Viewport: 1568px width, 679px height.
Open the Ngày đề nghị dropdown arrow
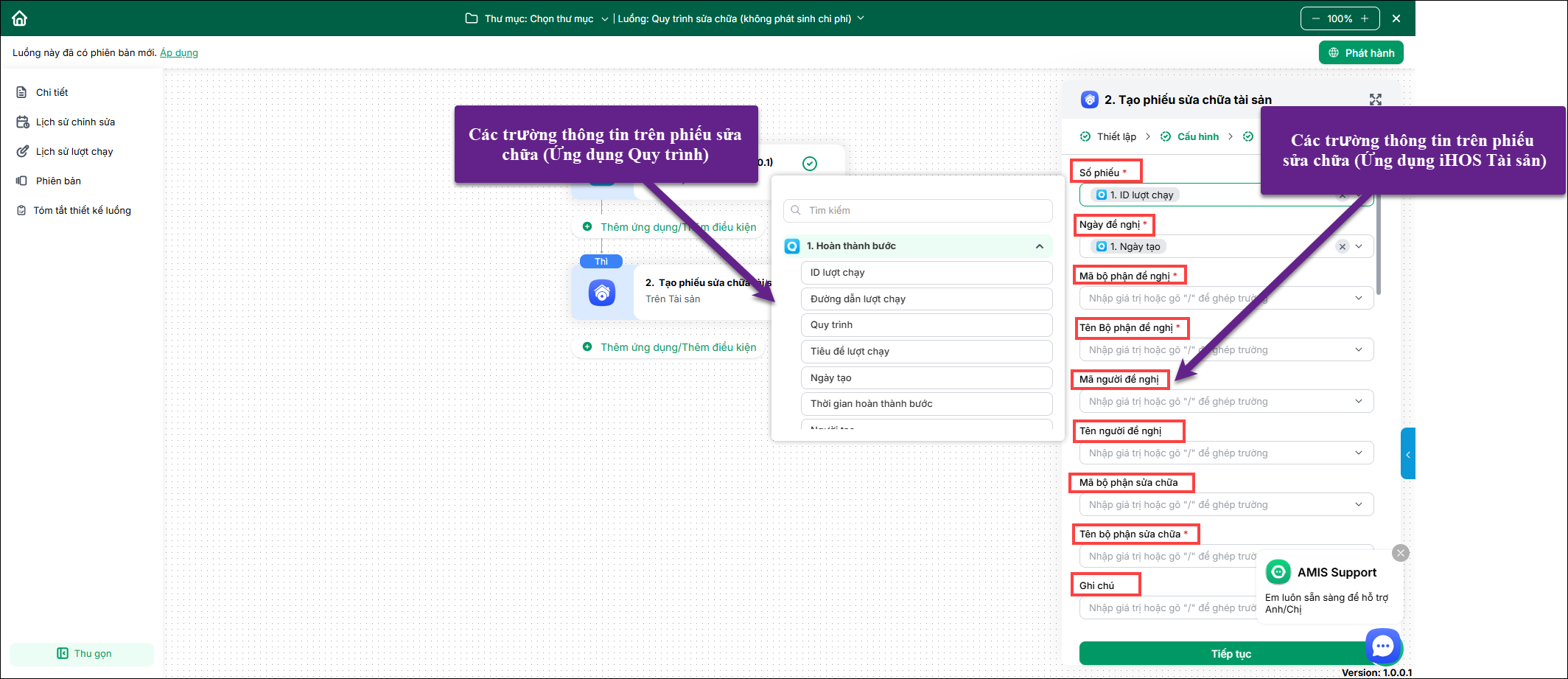(1359, 247)
